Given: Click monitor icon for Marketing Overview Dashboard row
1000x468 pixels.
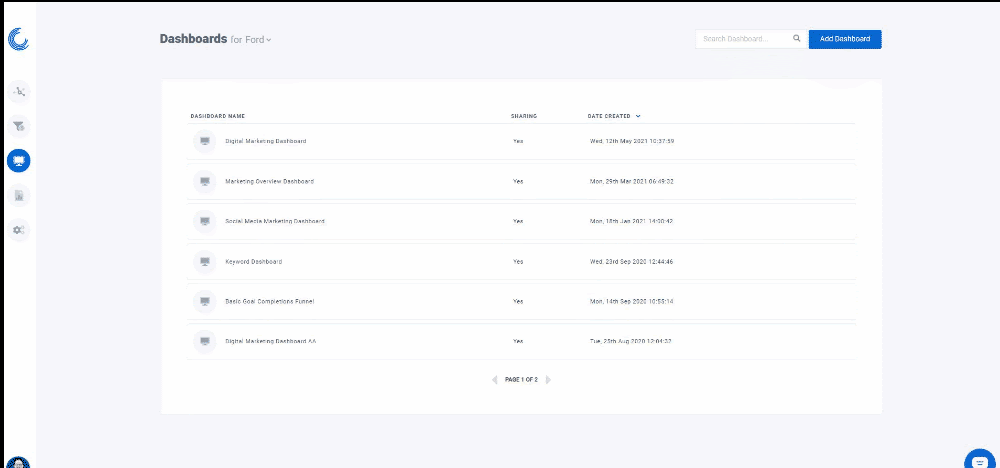Looking at the screenshot, I should pyautogui.click(x=205, y=181).
